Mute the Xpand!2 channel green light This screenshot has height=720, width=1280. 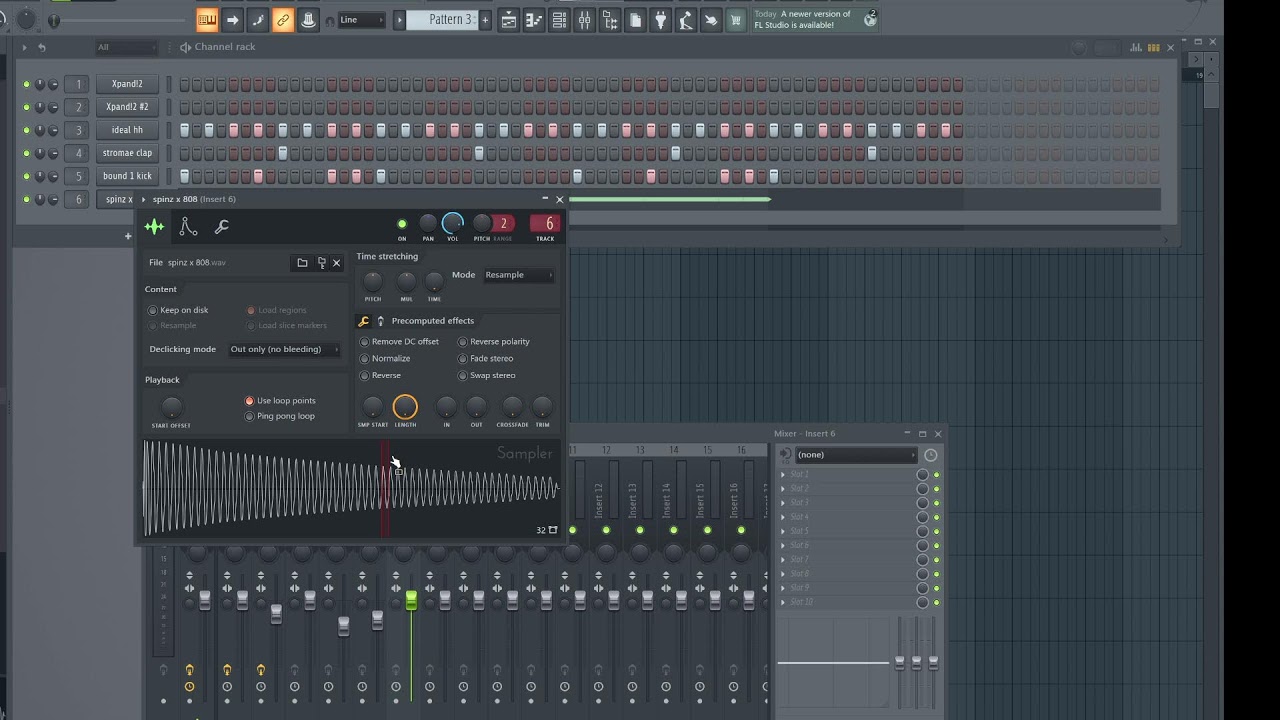tap(26, 84)
